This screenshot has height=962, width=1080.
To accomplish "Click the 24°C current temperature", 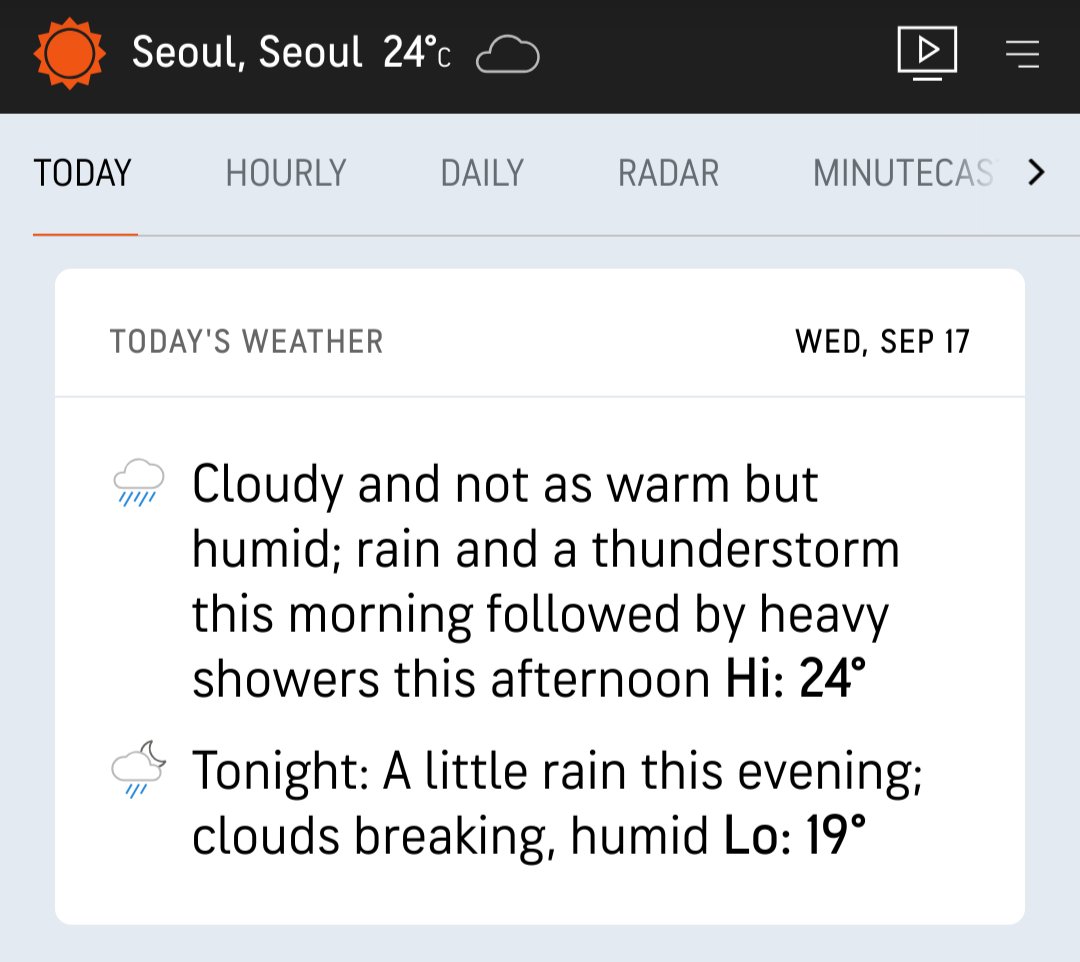I will pos(417,52).
